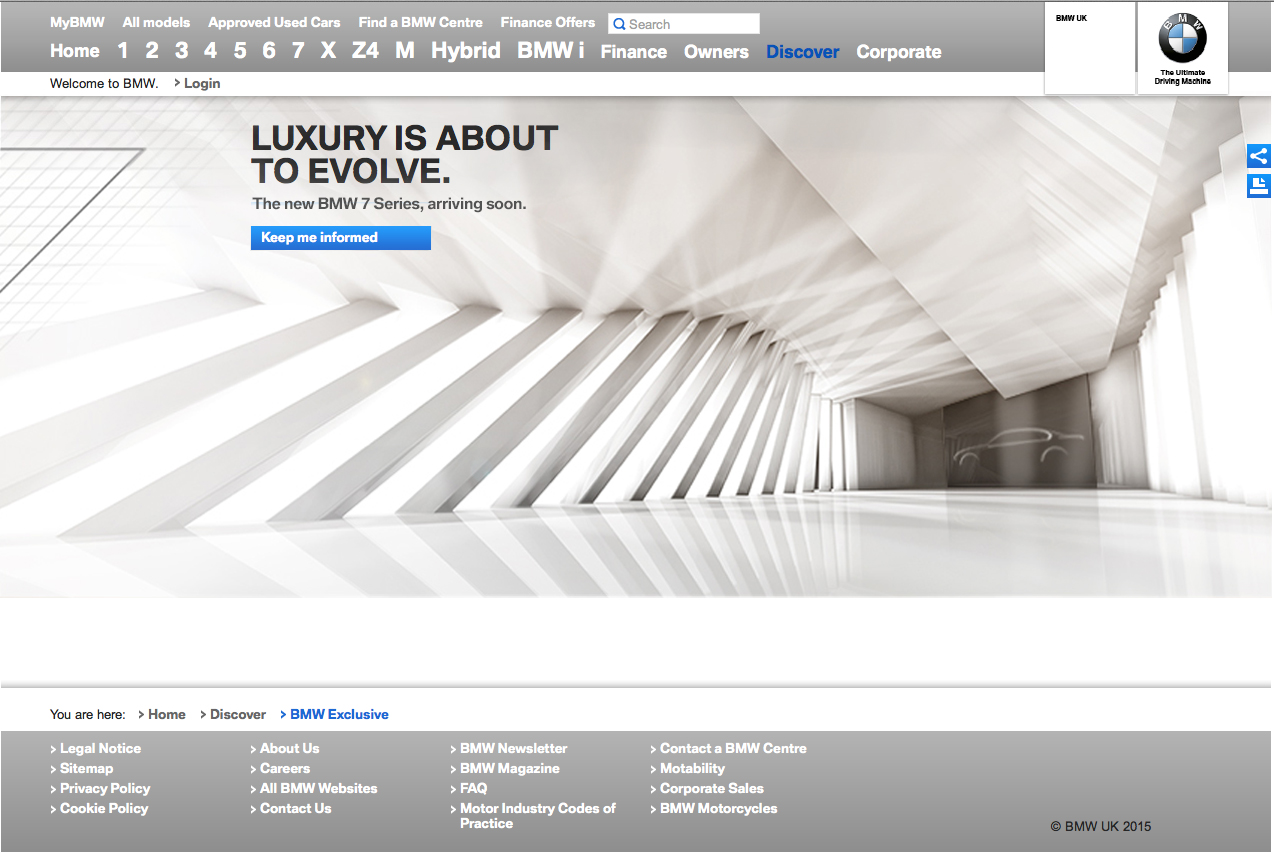The height and width of the screenshot is (854, 1274).
Task: Open the Corporate navigation item
Action: click(899, 52)
